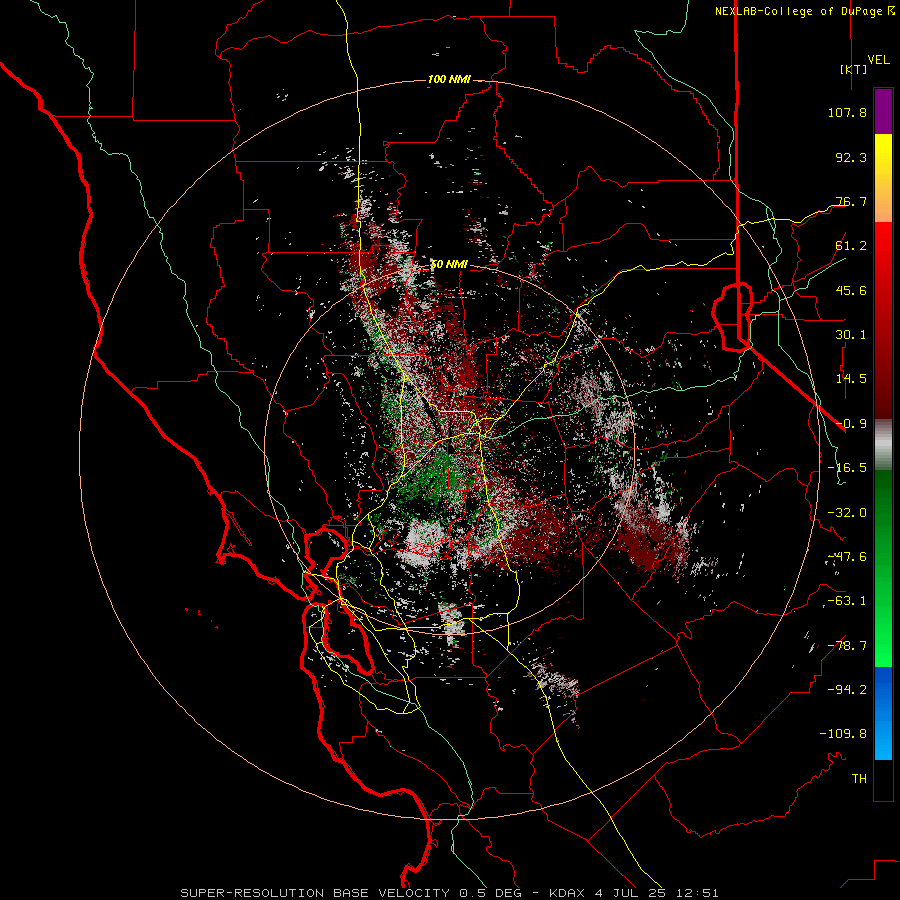Click the -0.9 velocity scale value
This screenshot has width=900, height=900.
(851, 424)
